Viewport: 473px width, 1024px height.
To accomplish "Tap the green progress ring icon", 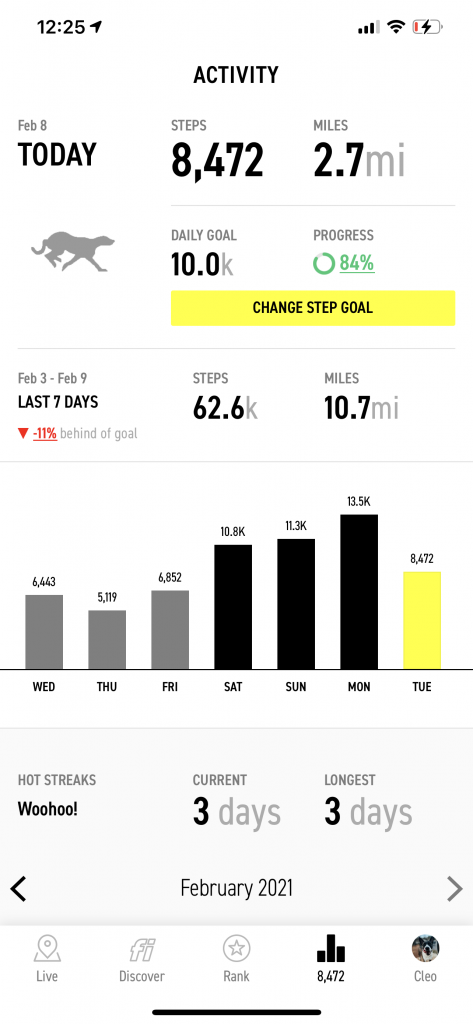I will coord(323,264).
